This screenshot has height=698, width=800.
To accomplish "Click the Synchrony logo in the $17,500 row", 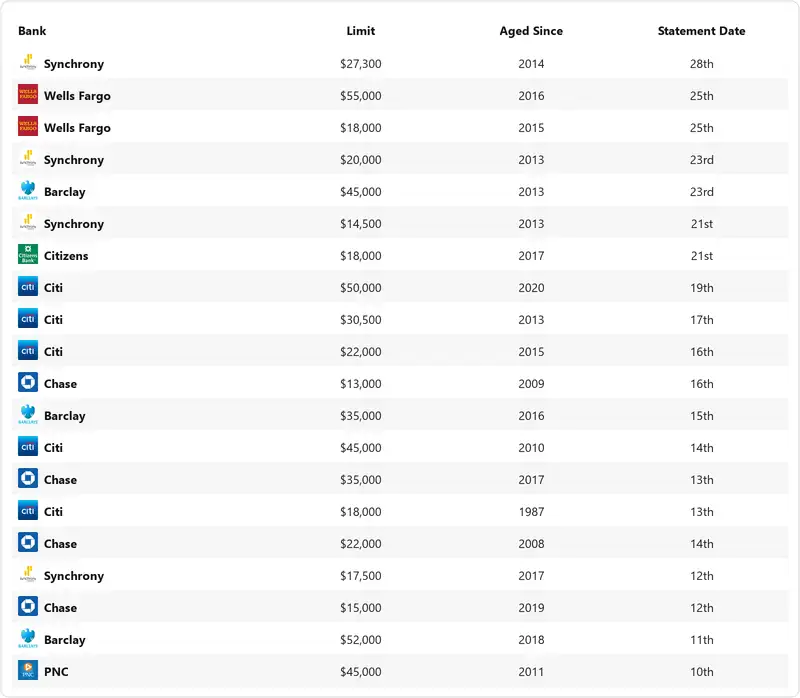I will tap(28, 575).
